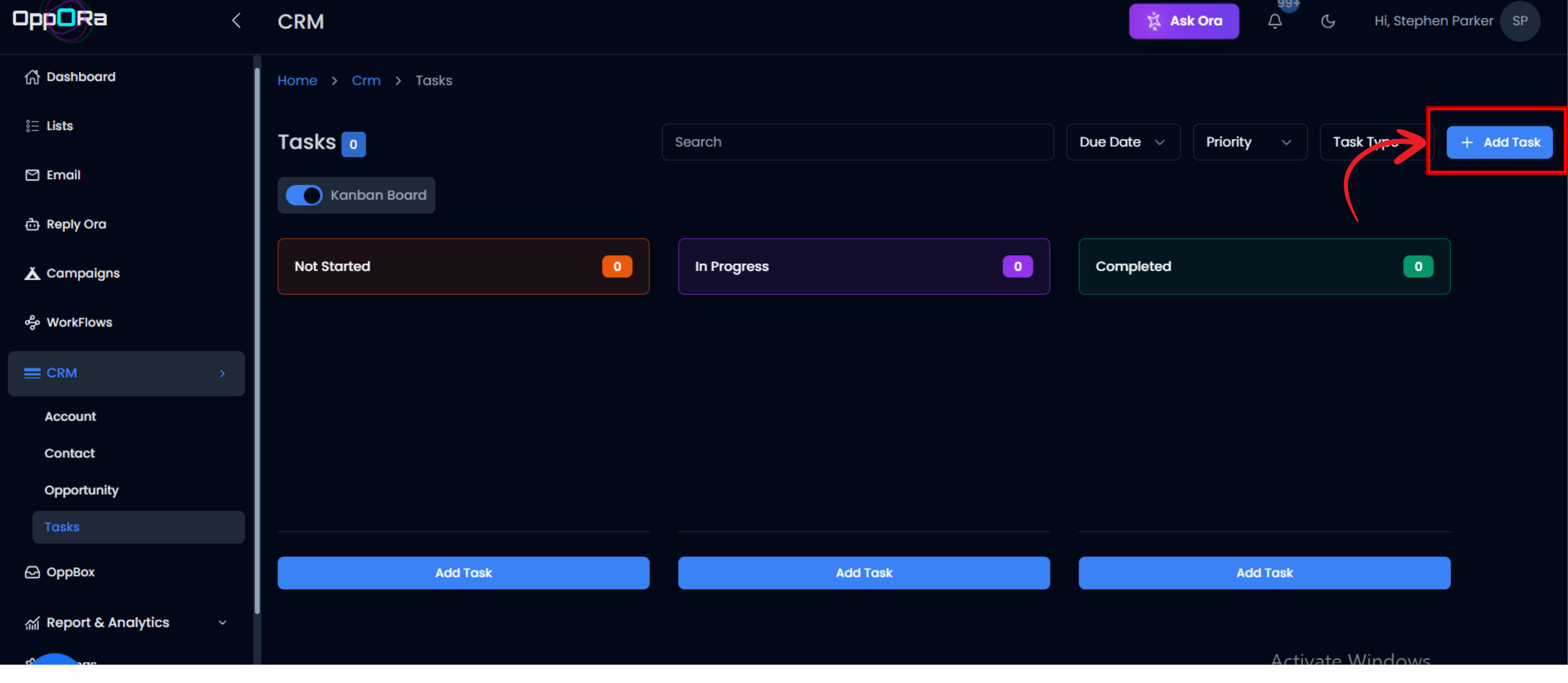Open the Priority filter dropdown
This screenshot has height=683, width=1568.
pyautogui.click(x=1249, y=142)
